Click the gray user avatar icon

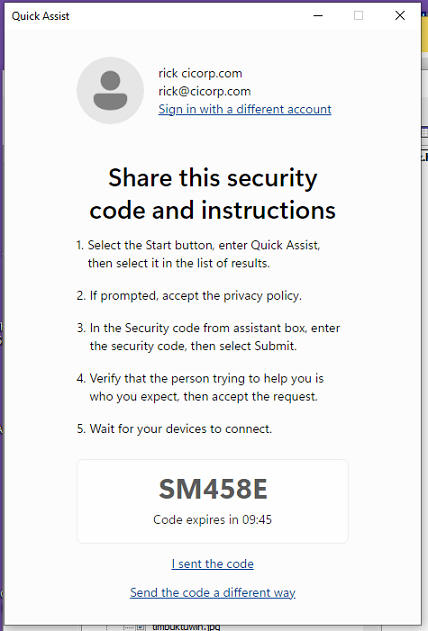click(110, 90)
